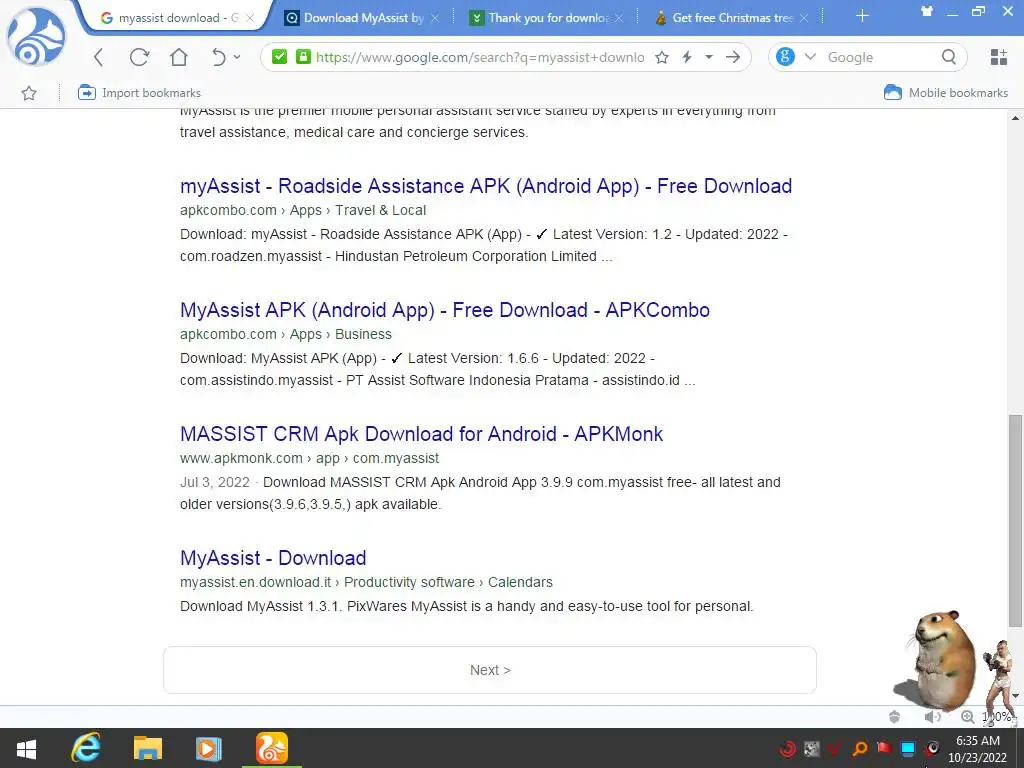Open the media player taskbar icon

pyautogui.click(x=209, y=748)
